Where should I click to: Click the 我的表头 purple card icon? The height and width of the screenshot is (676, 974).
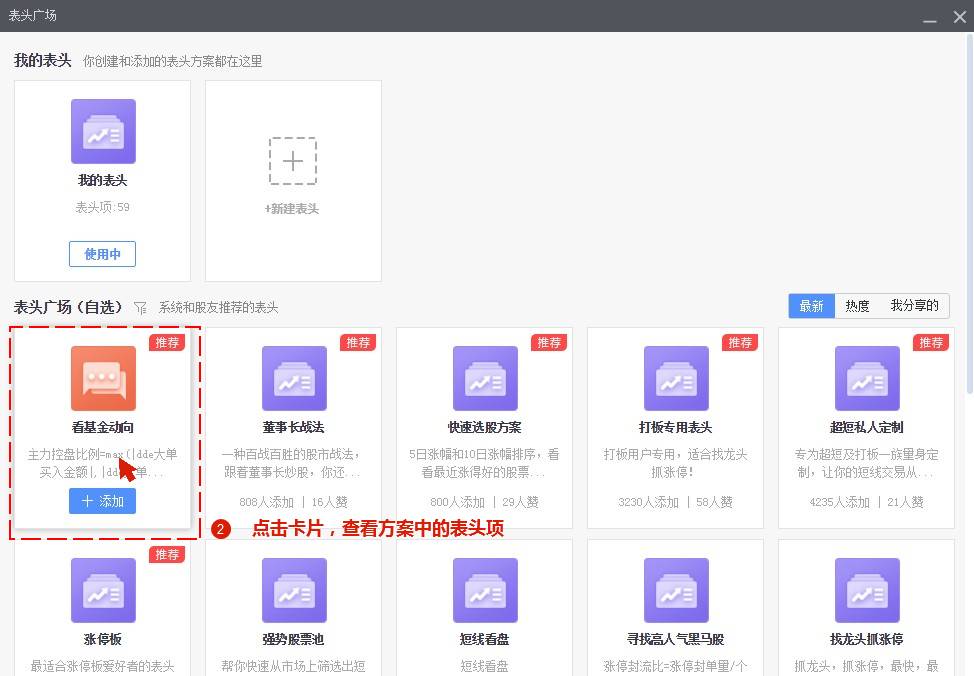click(103, 131)
